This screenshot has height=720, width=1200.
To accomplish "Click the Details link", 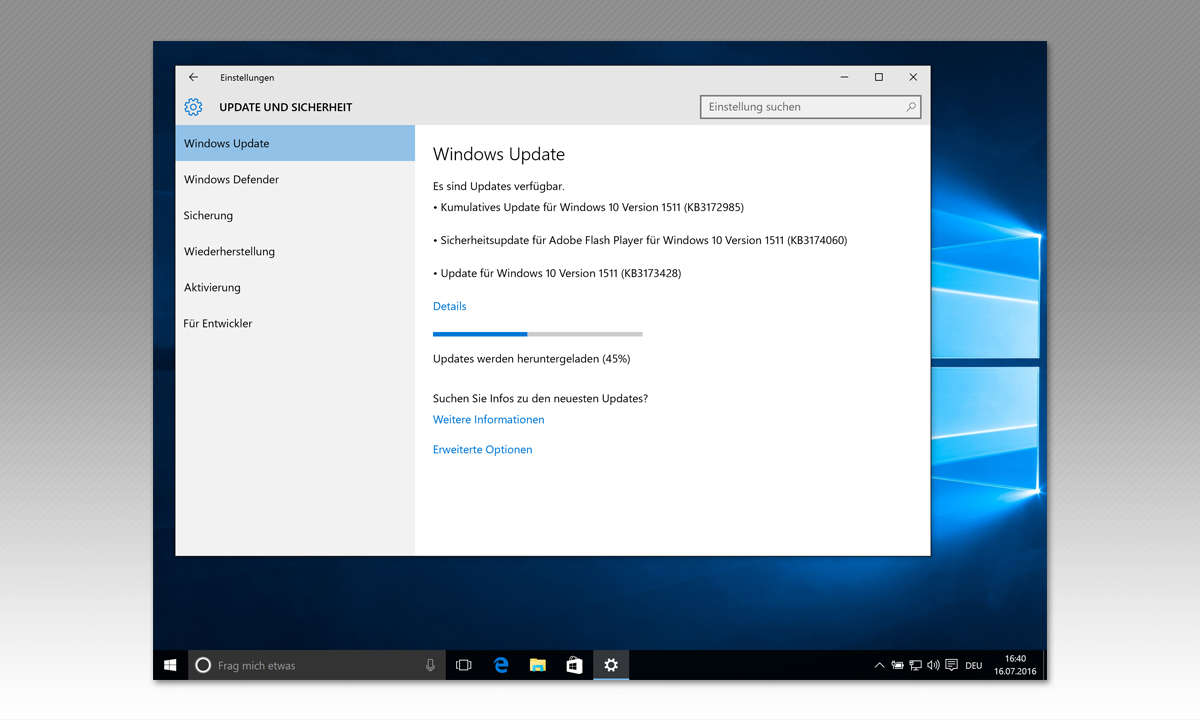I will (449, 306).
